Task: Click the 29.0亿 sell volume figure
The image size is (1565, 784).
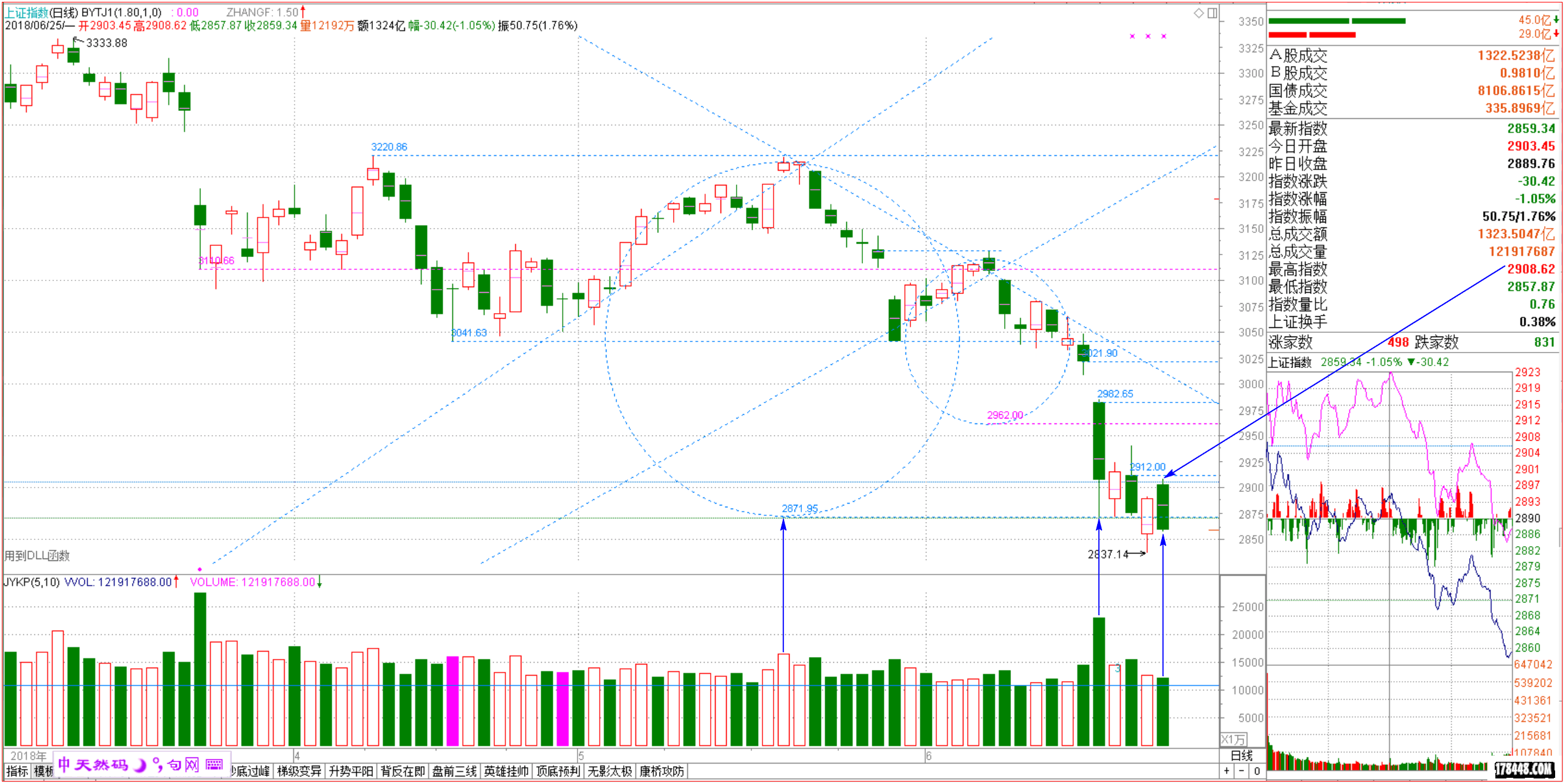Action: tap(1535, 34)
